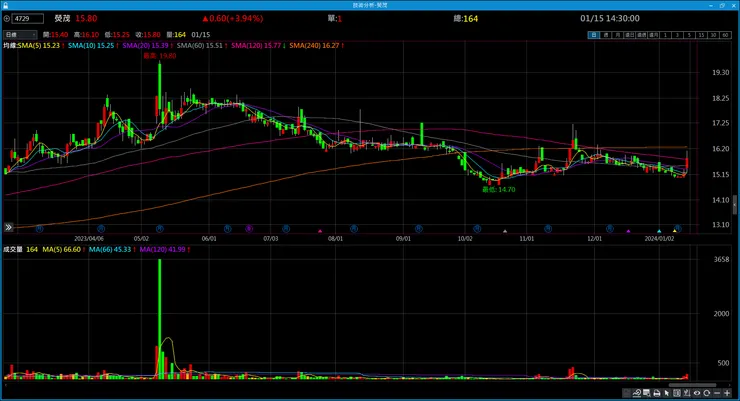Toggle the eye visibility icon
Viewport: 740px width, 401px height.
697,393
